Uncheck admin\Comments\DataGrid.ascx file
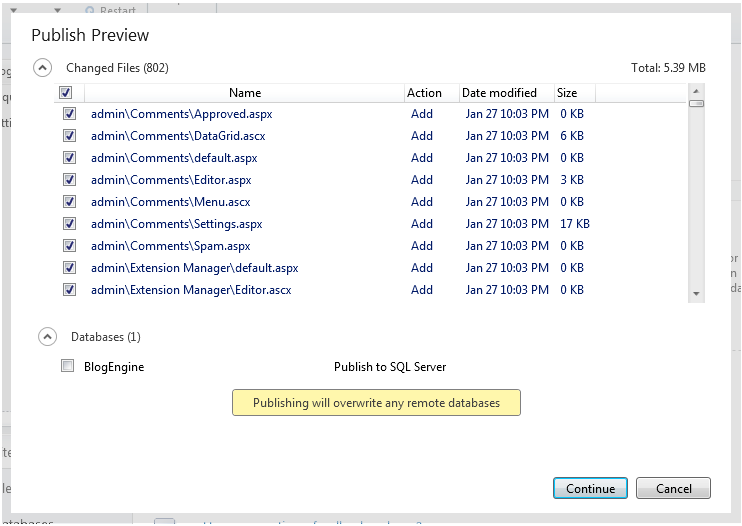Screen dimensions: 742x526 [x=70, y=136]
